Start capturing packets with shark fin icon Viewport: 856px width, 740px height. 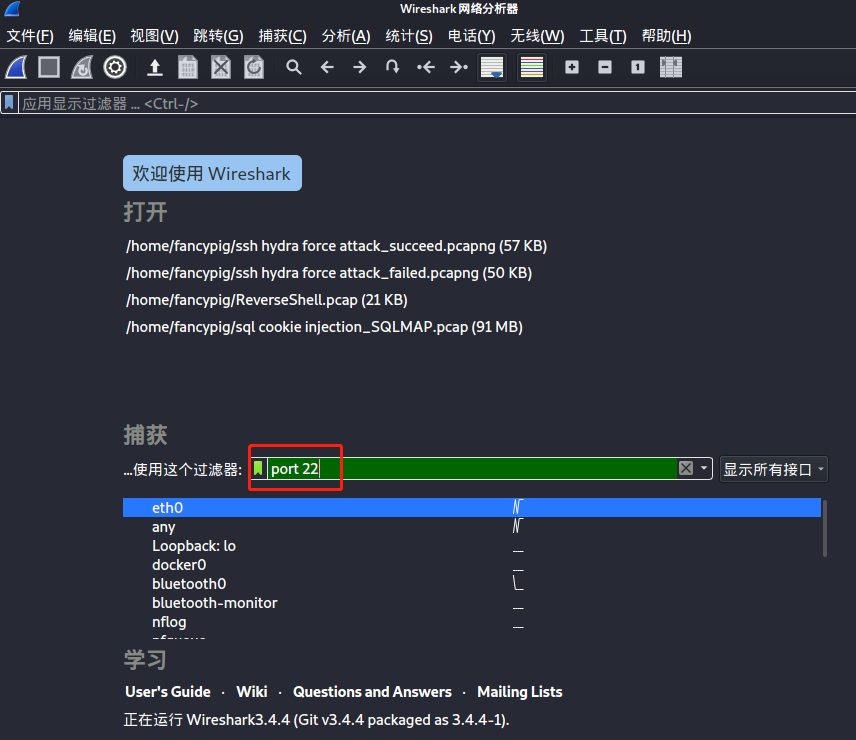coord(16,68)
